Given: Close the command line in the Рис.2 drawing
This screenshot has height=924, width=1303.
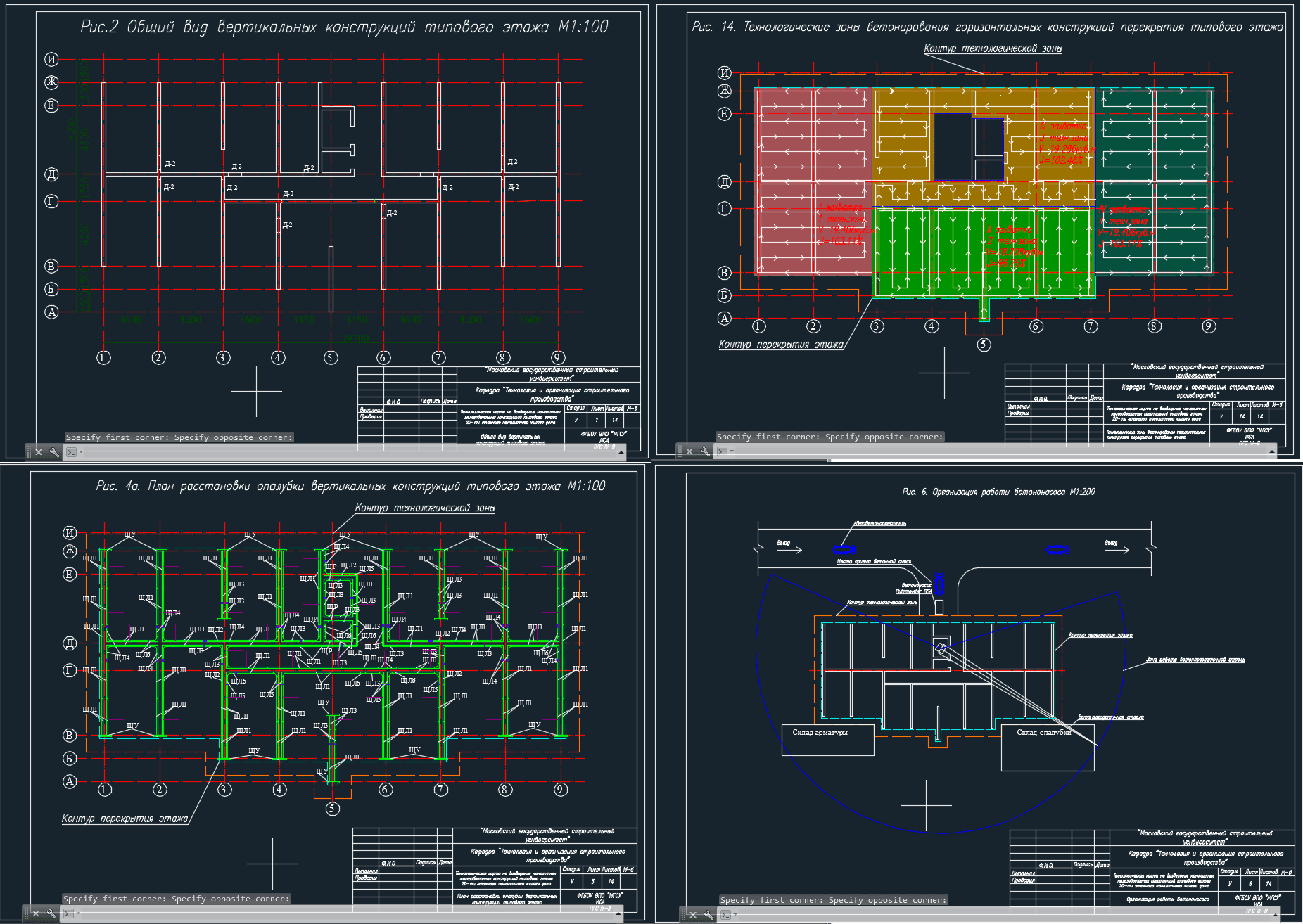Looking at the screenshot, I should tap(39, 452).
